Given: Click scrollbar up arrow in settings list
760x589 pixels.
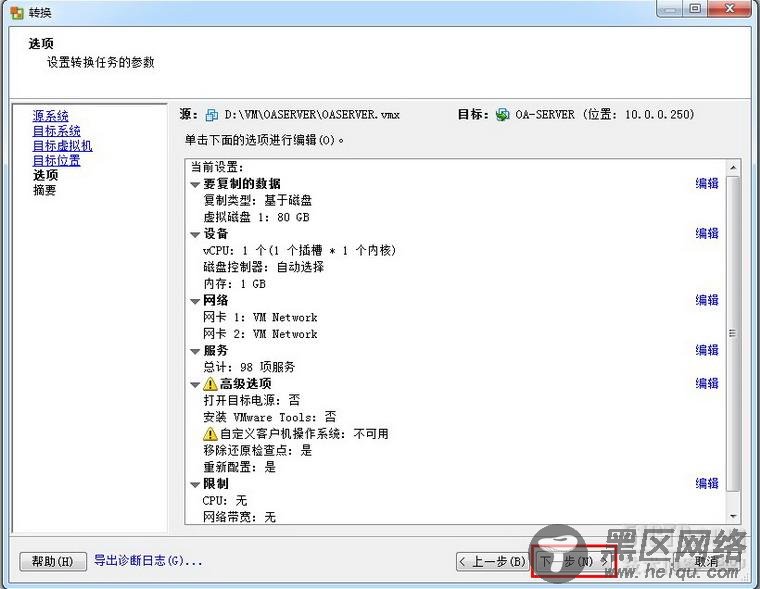Looking at the screenshot, I should (x=733, y=168).
